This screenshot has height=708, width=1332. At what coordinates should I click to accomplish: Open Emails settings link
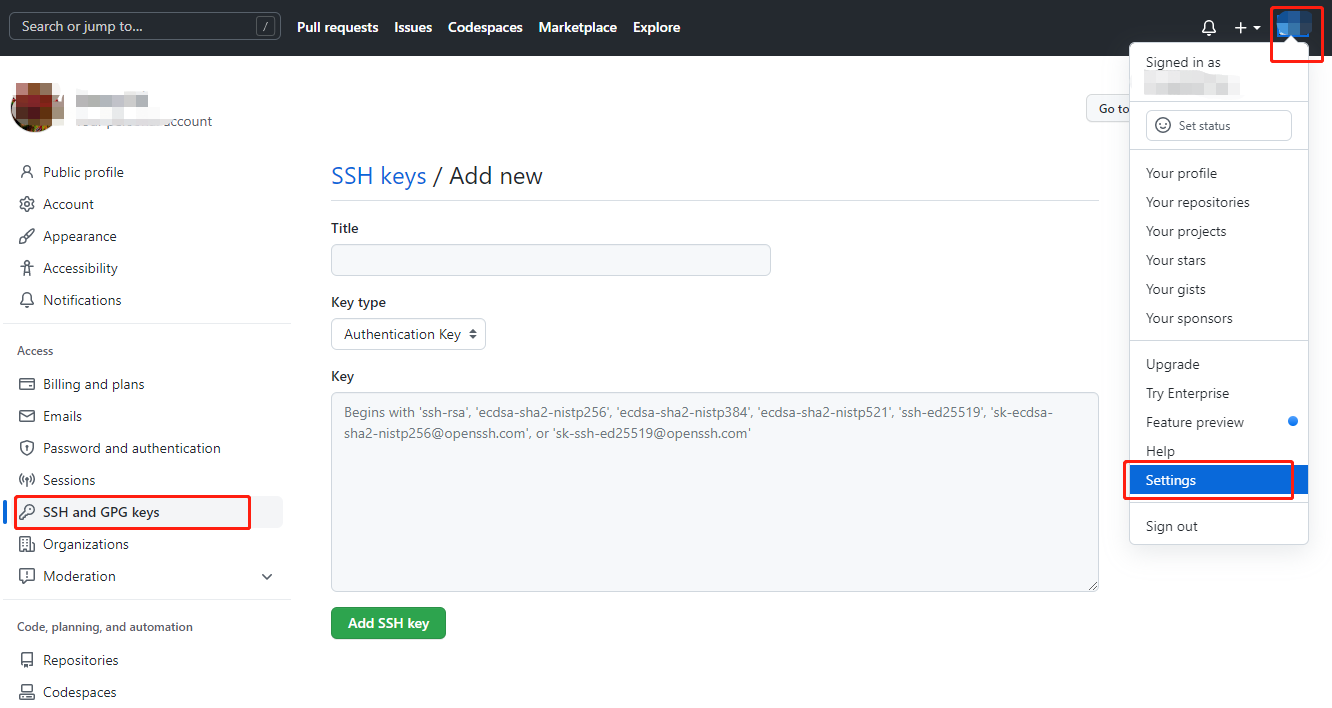[62, 416]
